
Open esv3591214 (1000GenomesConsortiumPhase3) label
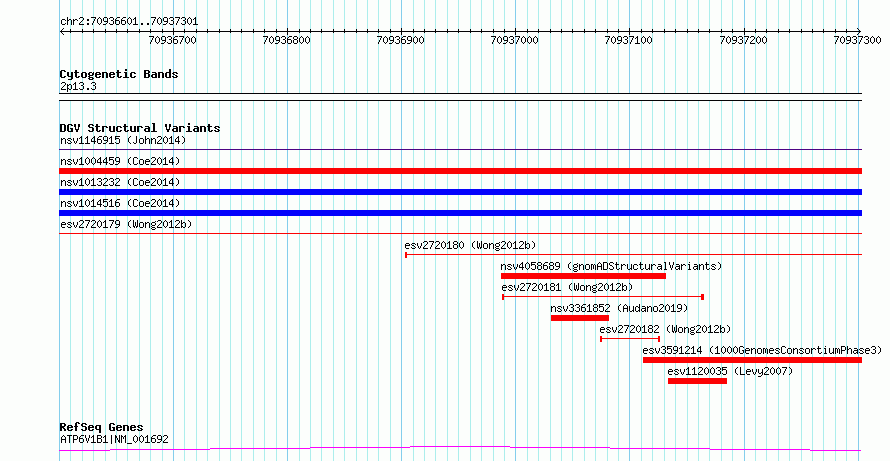click(763, 350)
